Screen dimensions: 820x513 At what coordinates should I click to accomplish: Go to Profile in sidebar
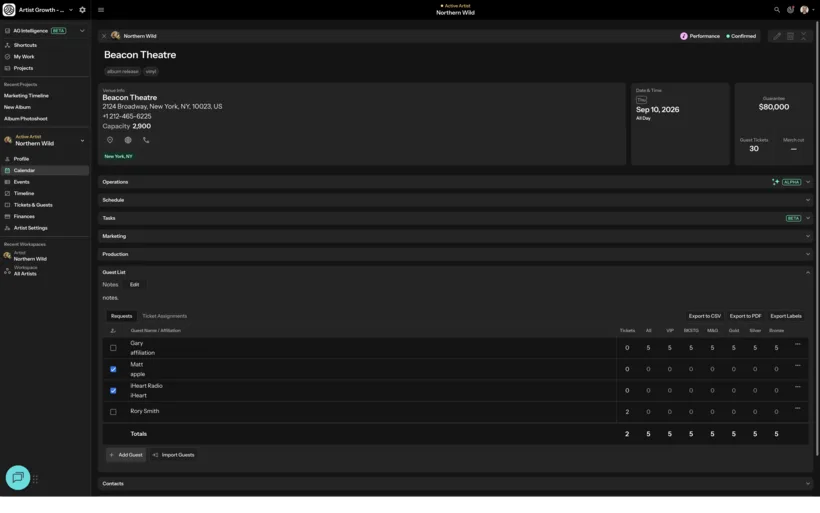(x=21, y=159)
